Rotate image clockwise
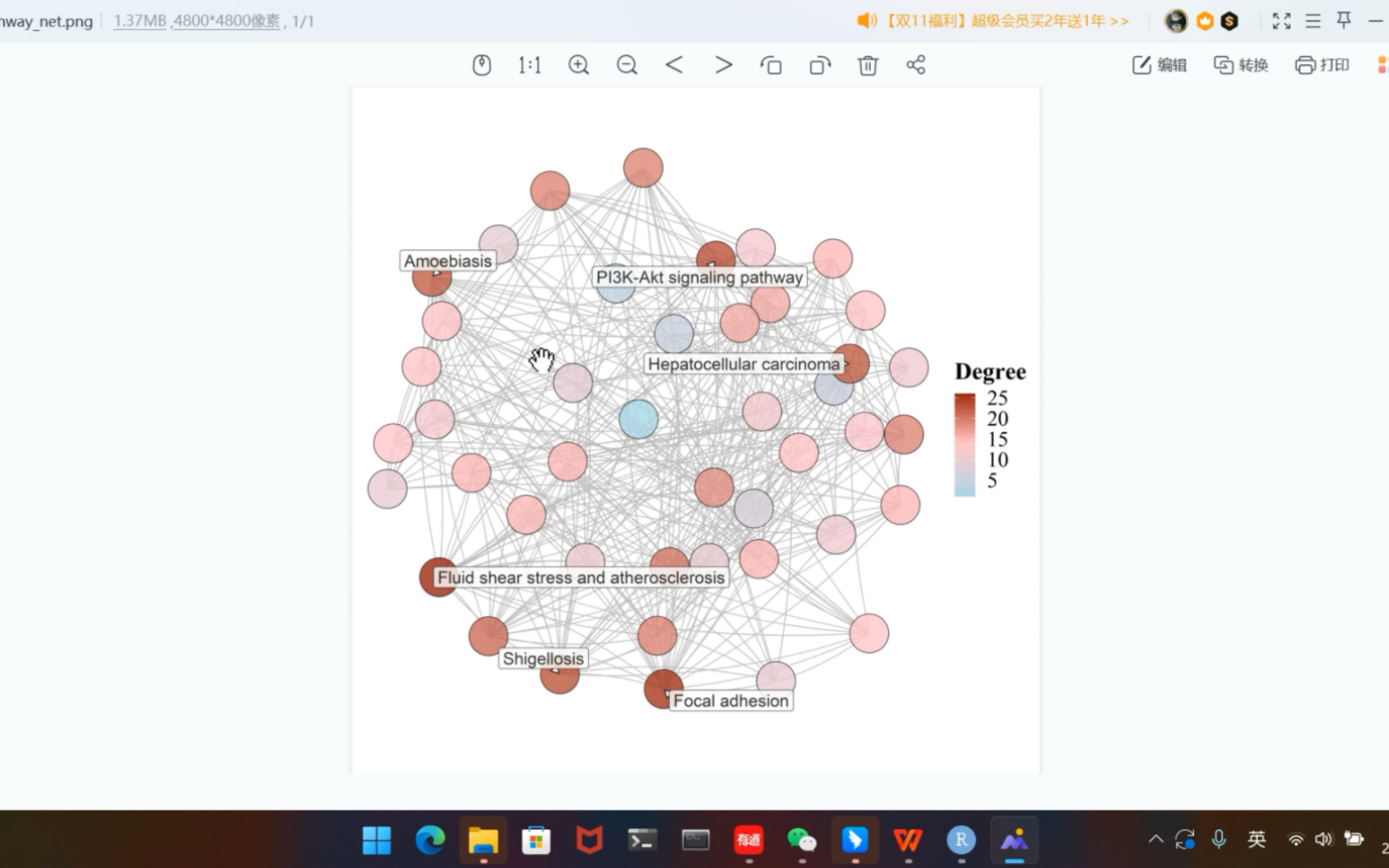The width and height of the screenshot is (1389, 868). pyautogui.click(x=820, y=65)
